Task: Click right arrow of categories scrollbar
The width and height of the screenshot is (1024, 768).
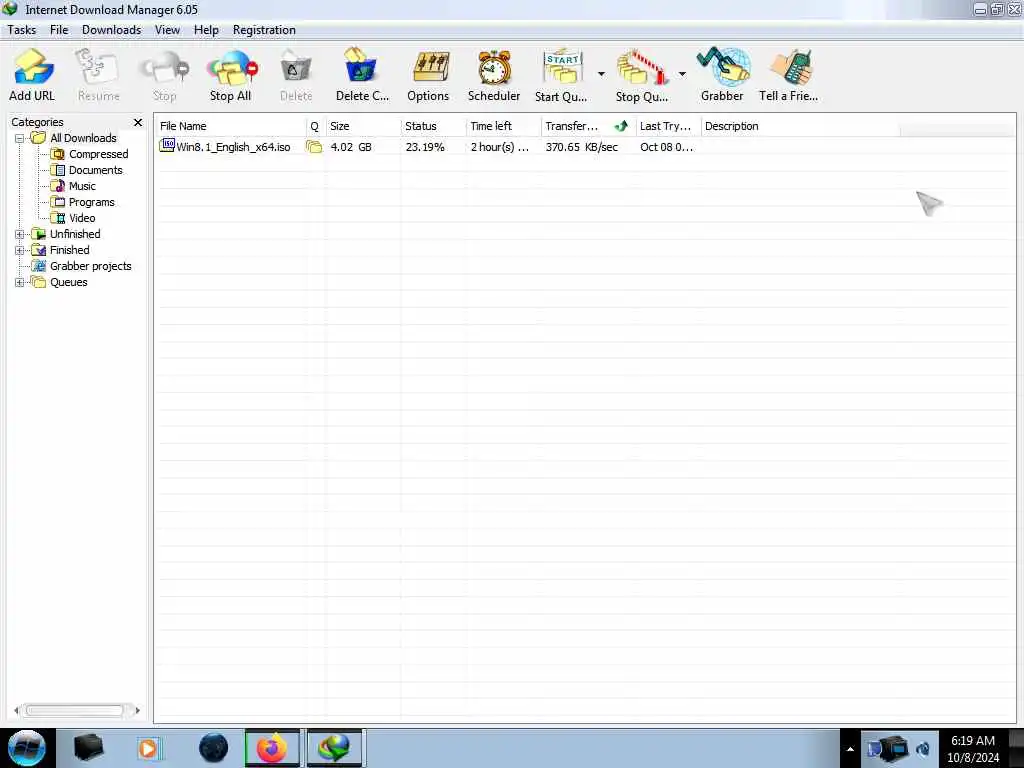Action: click(x=136, y=711)
